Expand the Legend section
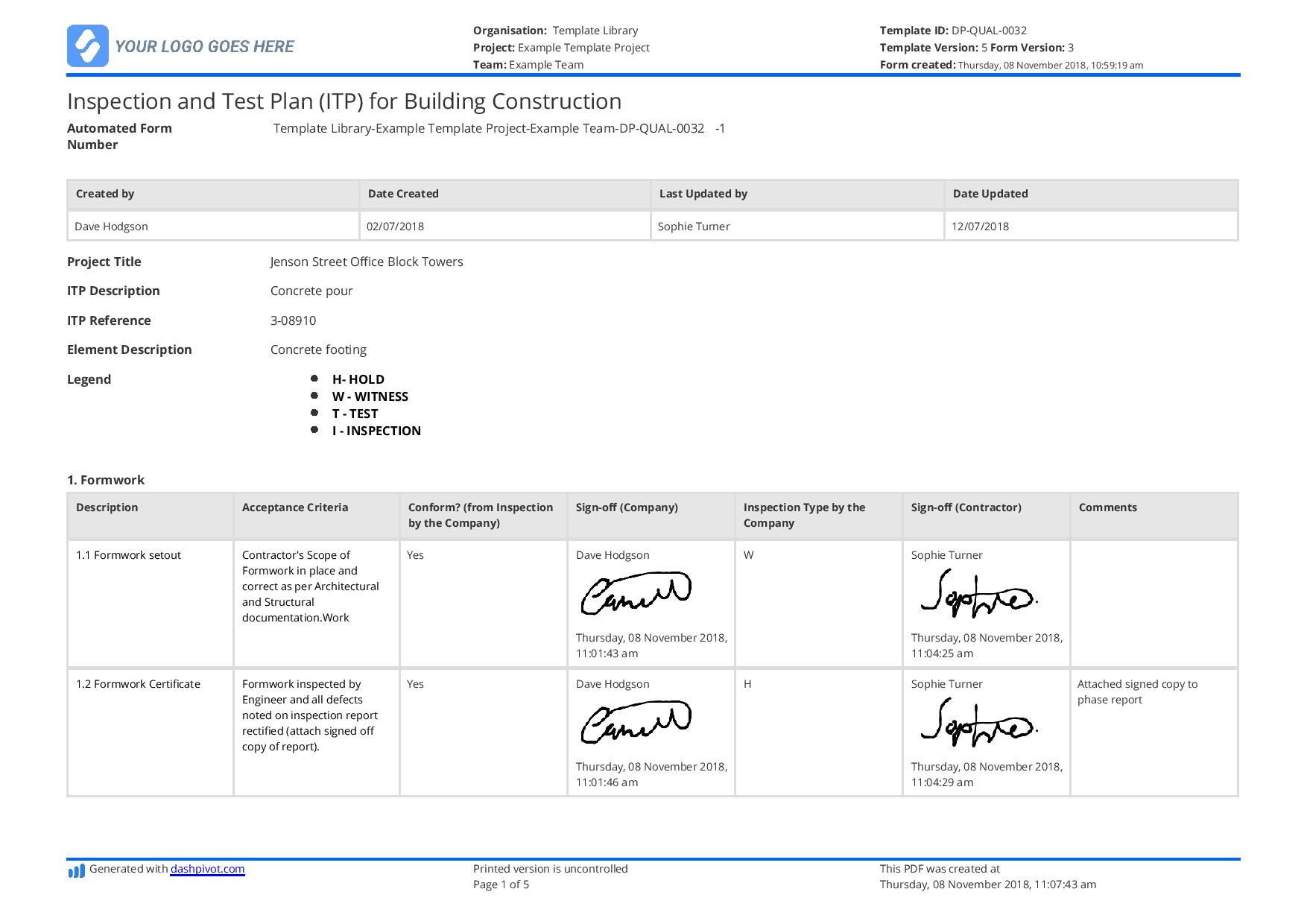This screenshot has width=1307, height=924. 89,379
